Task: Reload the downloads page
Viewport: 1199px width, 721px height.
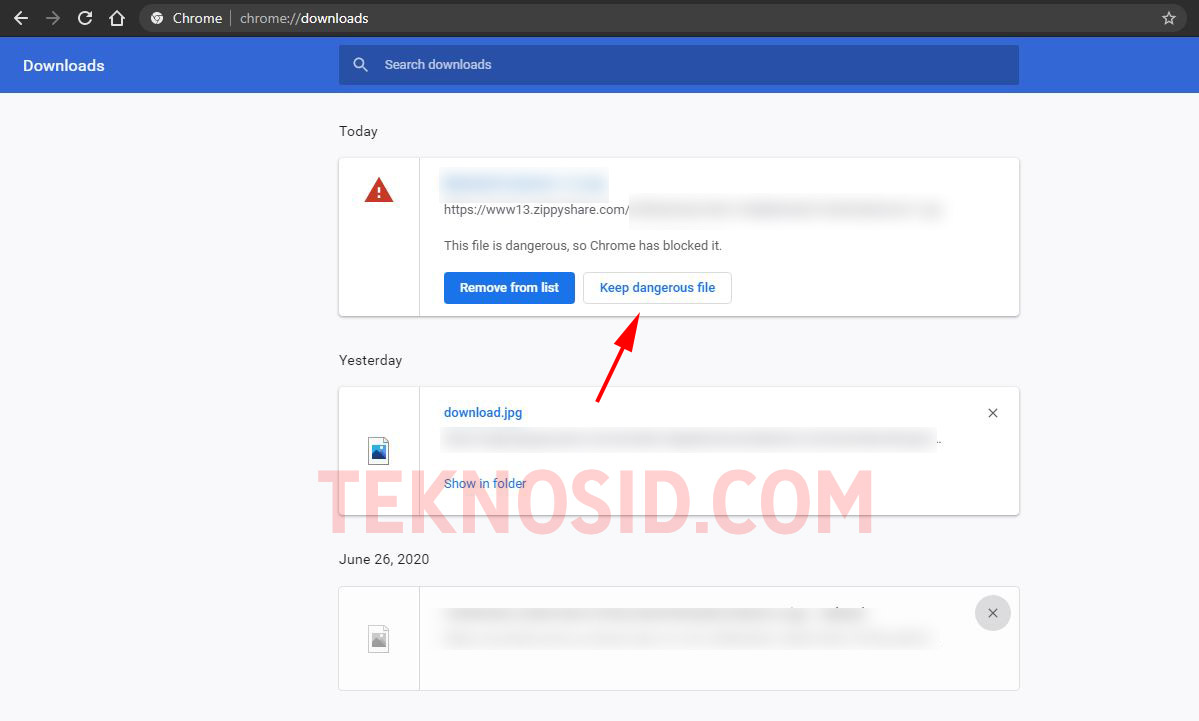Action: pyautogui.click(x=85, y=18)
